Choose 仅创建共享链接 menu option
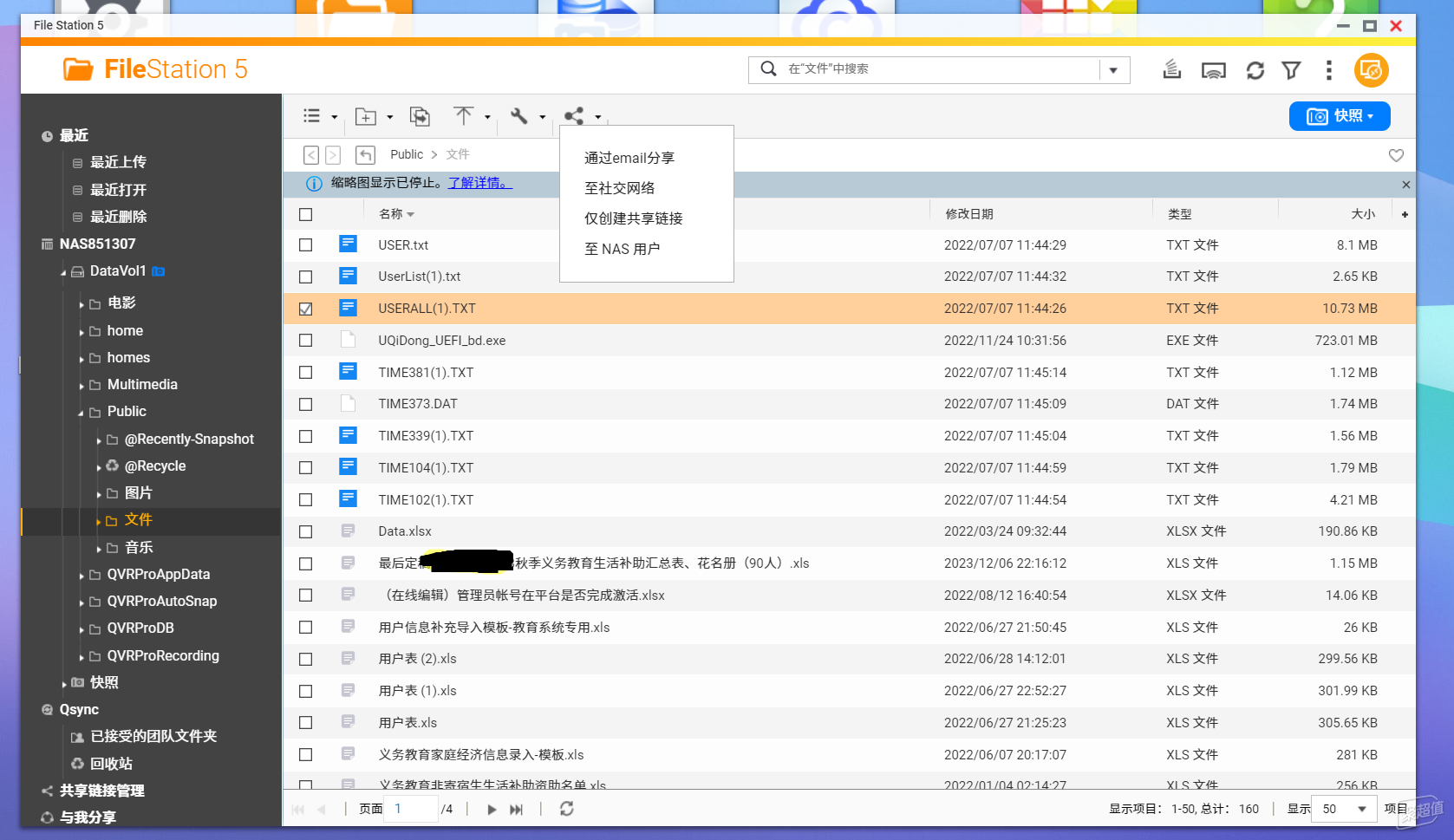Image resolution: width=1454 pixels, height=840 pixels. [634, 218]
